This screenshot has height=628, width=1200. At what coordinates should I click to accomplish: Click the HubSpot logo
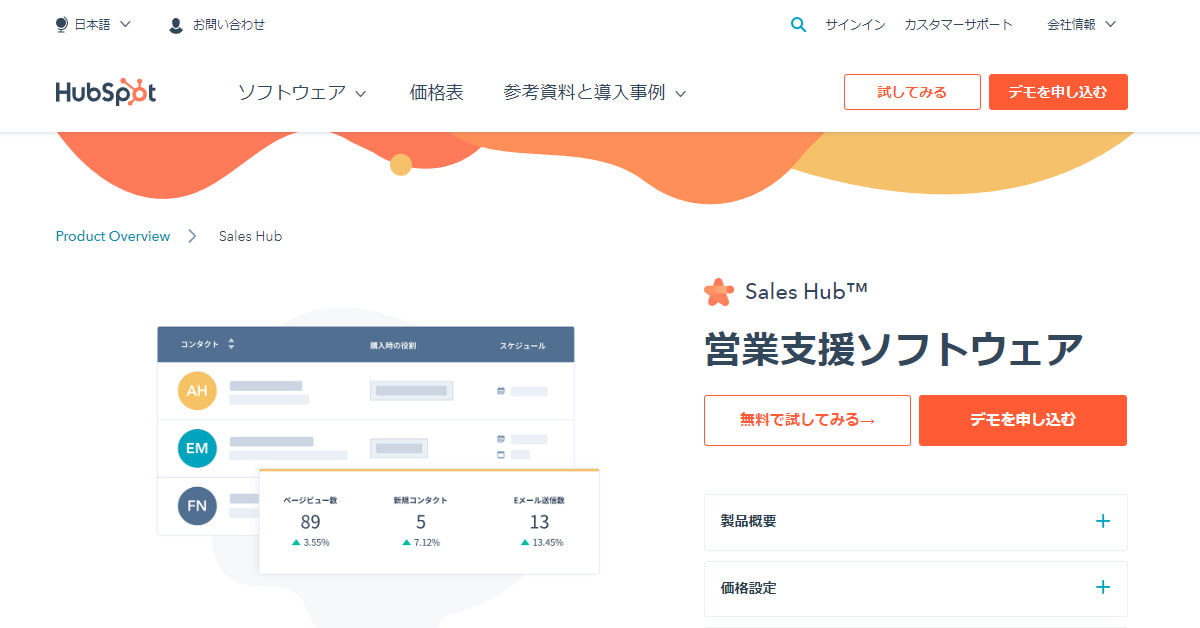[106, 92]
